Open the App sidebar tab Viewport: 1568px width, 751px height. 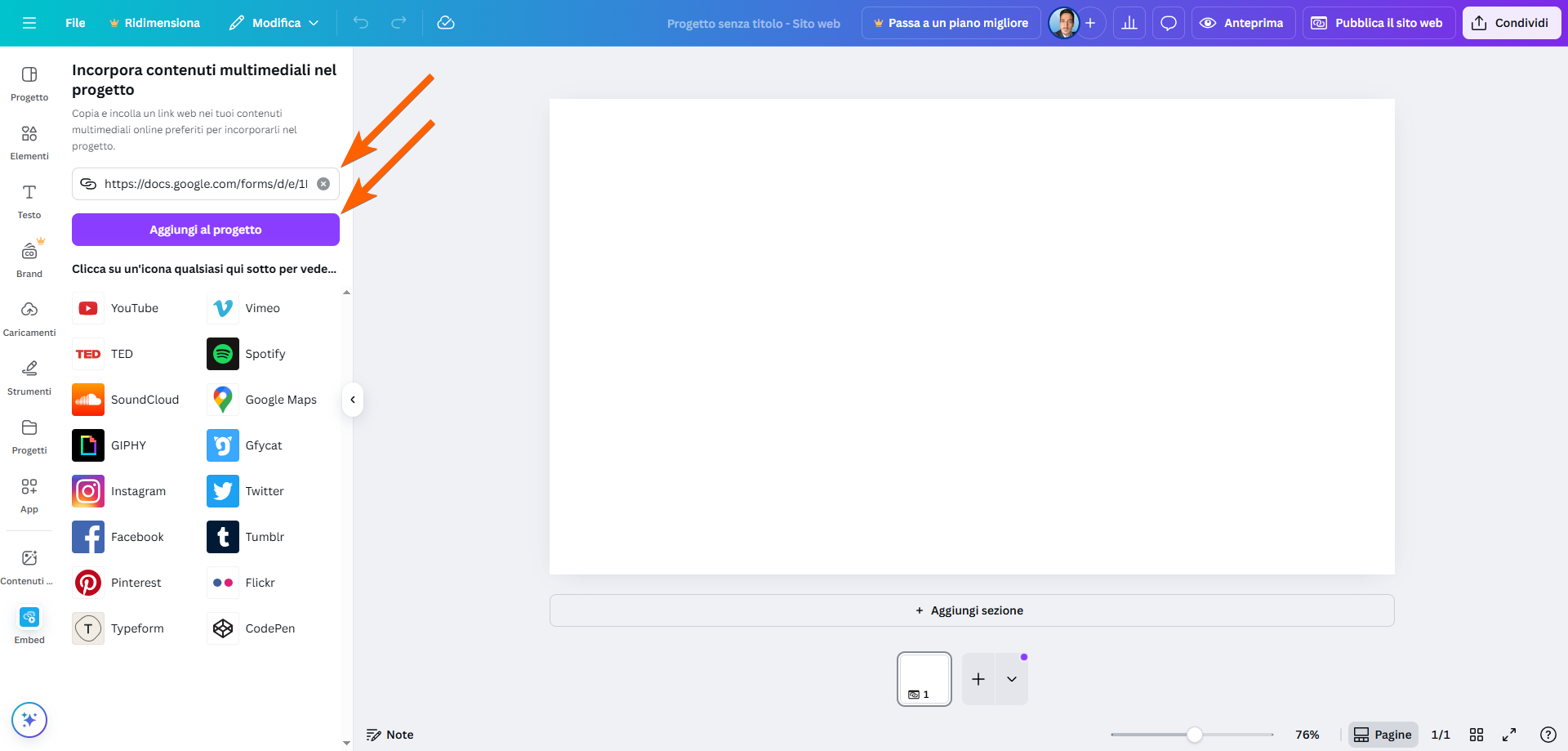point(29,495)
